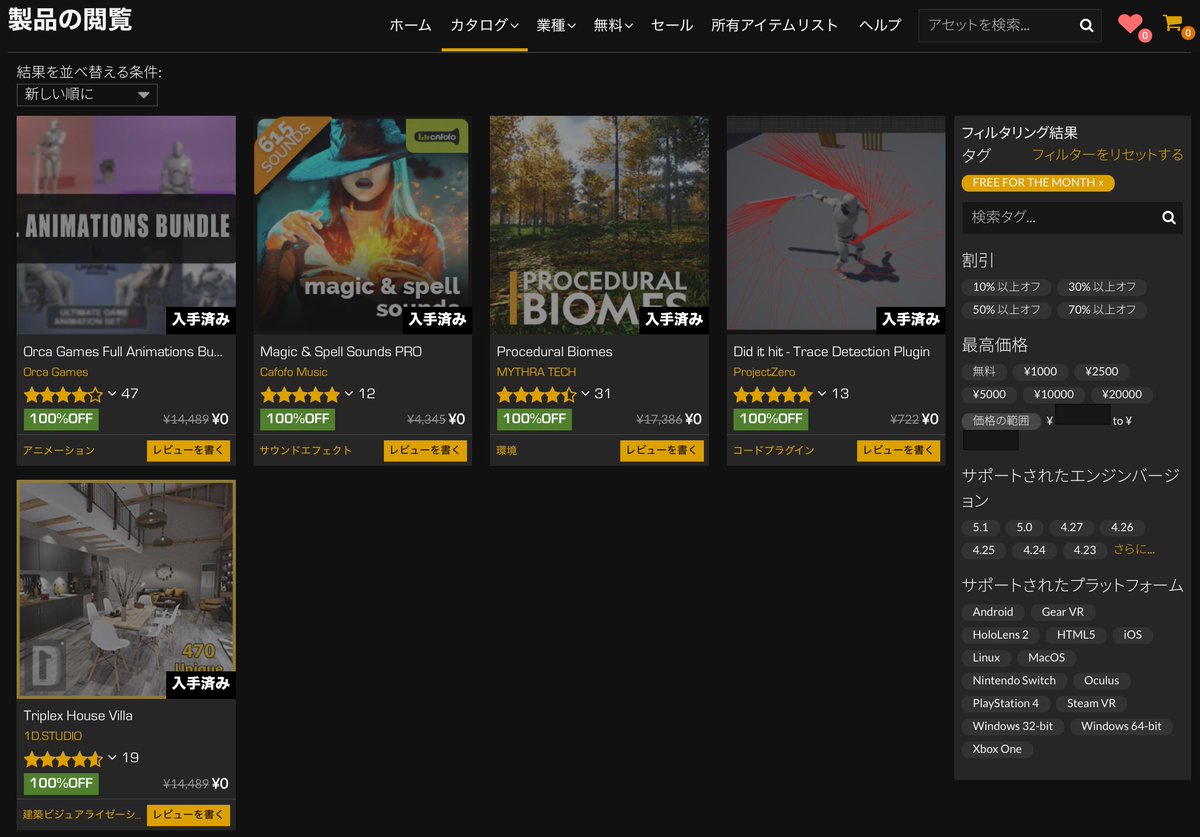
Task: Filter by Windows 64-bit platform
Action: coord(1121,727)
